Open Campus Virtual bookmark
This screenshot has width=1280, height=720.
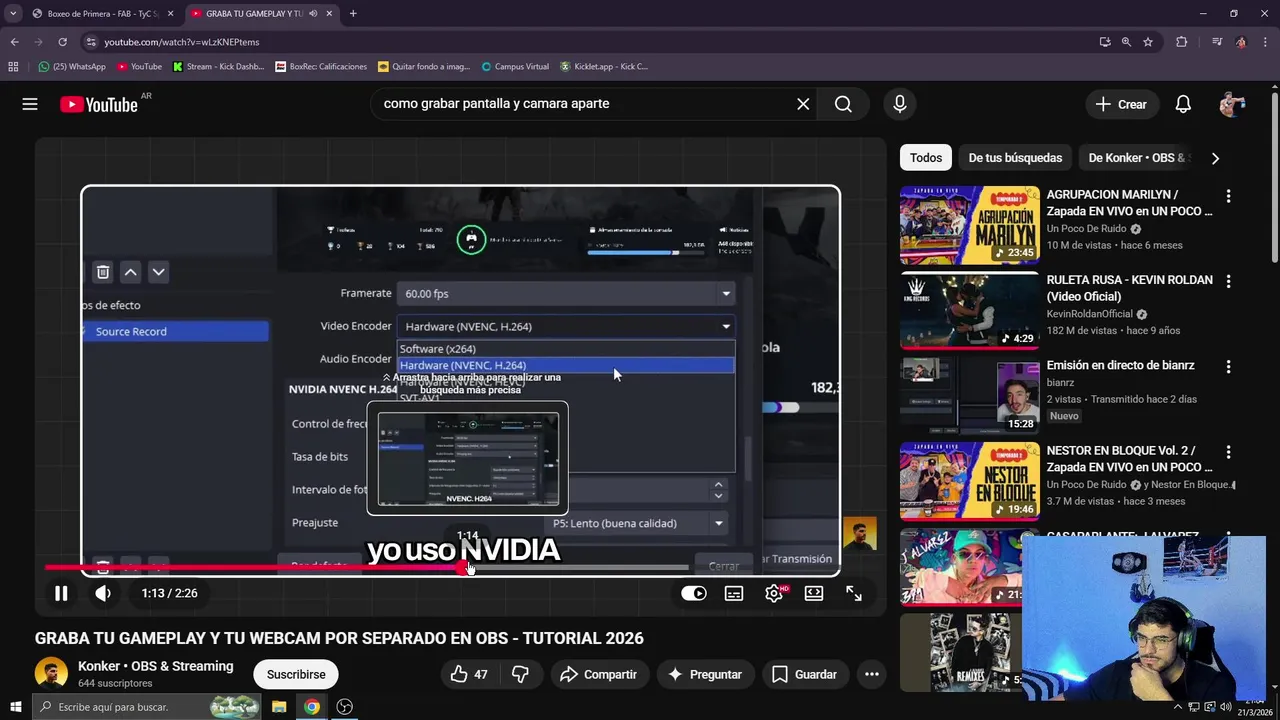tap(515, 67)
